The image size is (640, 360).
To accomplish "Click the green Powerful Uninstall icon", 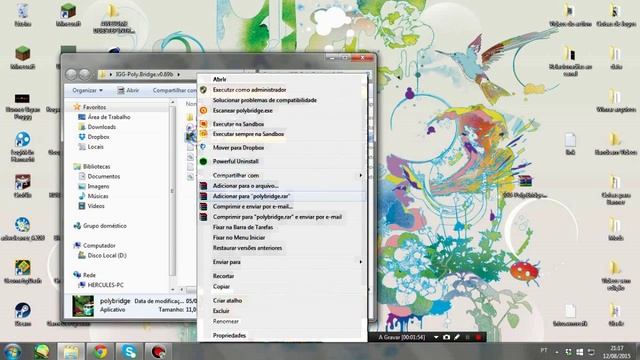I will (x=203, y=161).
